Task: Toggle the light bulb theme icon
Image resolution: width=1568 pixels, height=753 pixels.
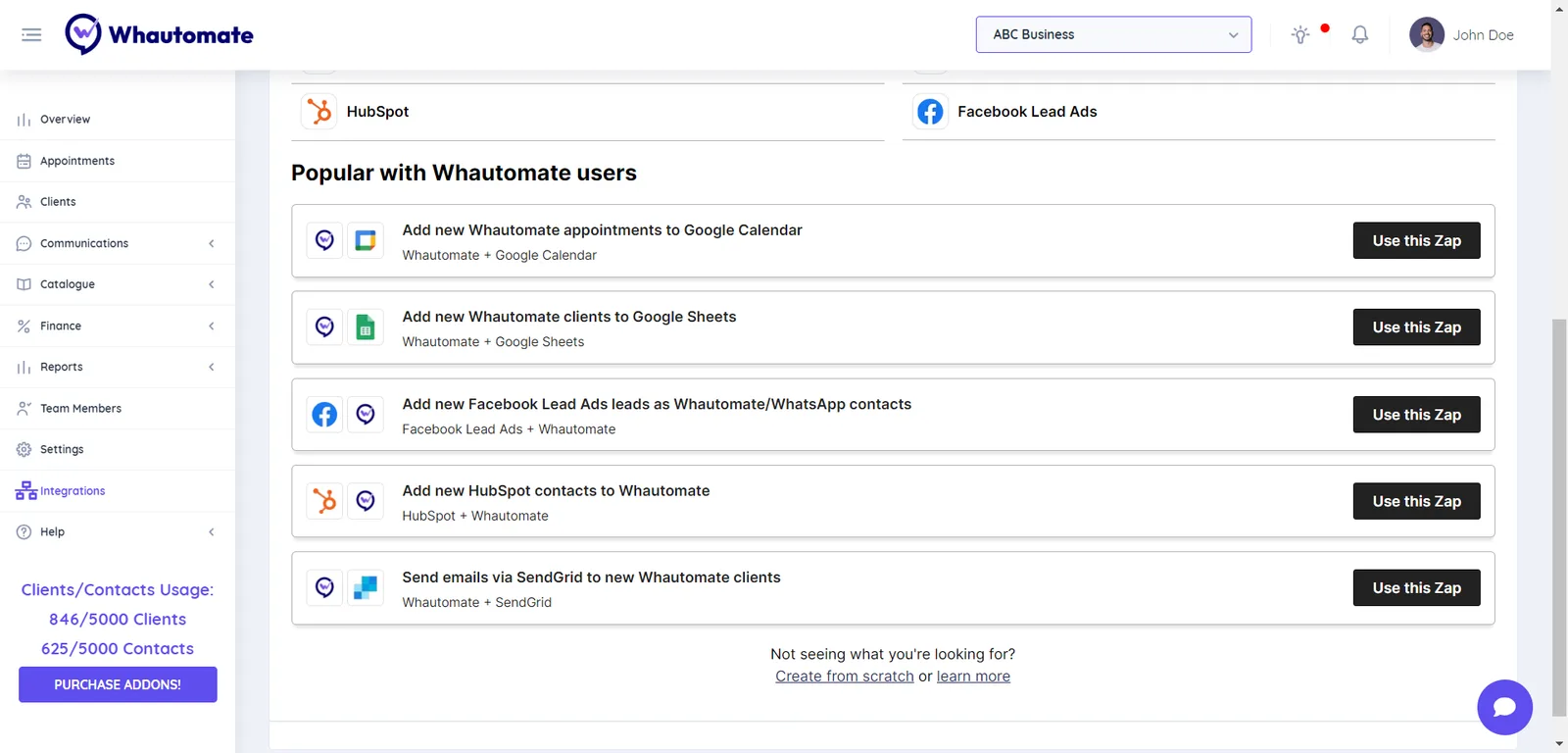Action: (x=1300, y=35)
